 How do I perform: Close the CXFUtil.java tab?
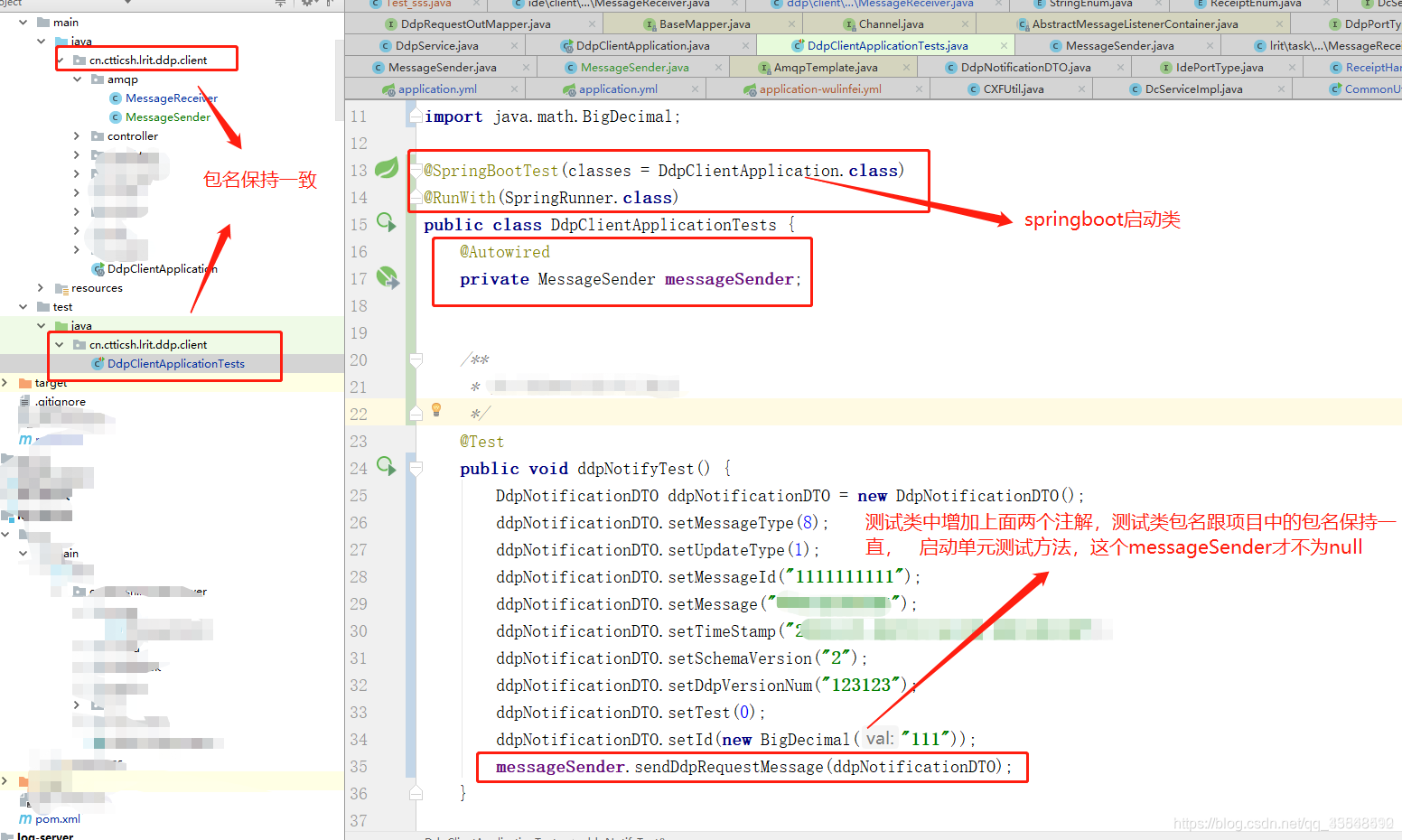click(1082, 89)
